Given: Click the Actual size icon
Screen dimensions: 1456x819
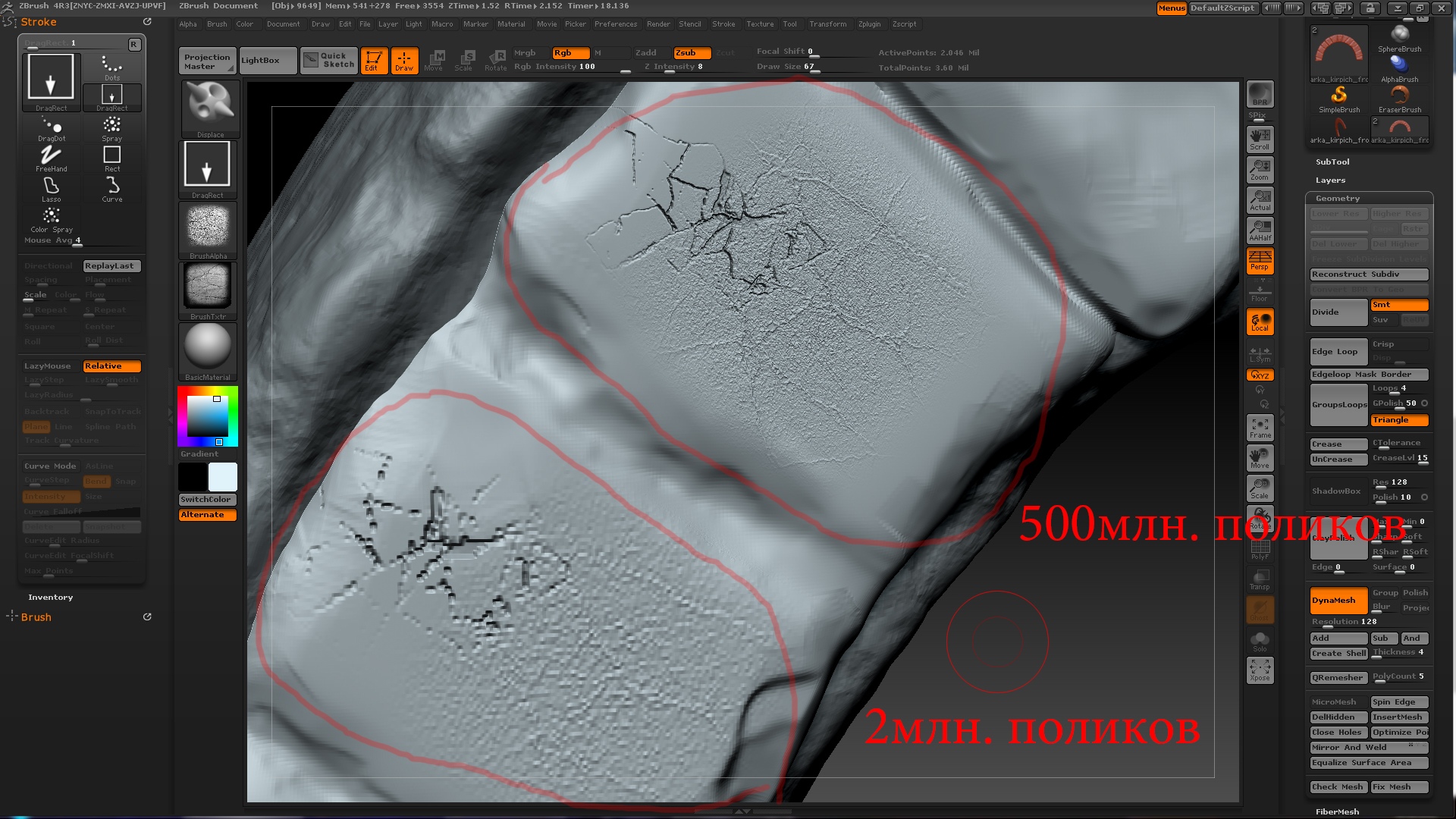Looking at the screenshot, I should click(x=1260, y=200).
